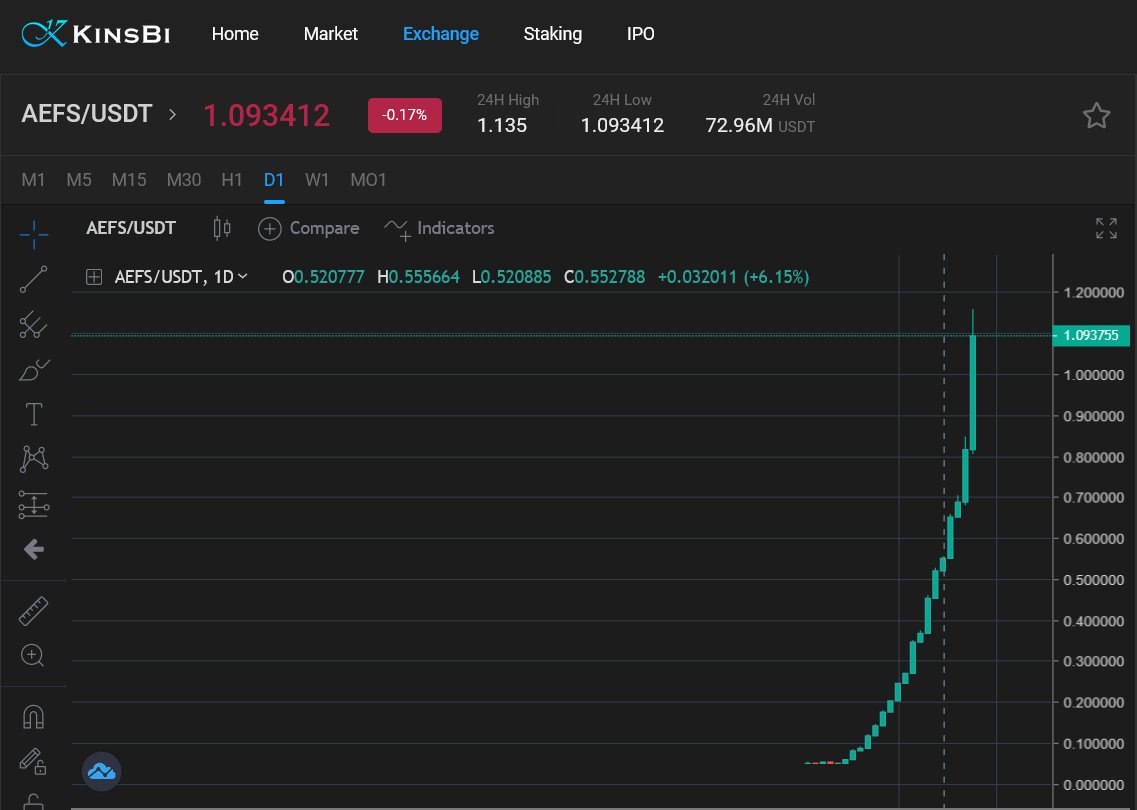Image resolution: width=1137 pixels, height=810 pixels.
Task: Select the text annotation tool
Action: point(33,415)
